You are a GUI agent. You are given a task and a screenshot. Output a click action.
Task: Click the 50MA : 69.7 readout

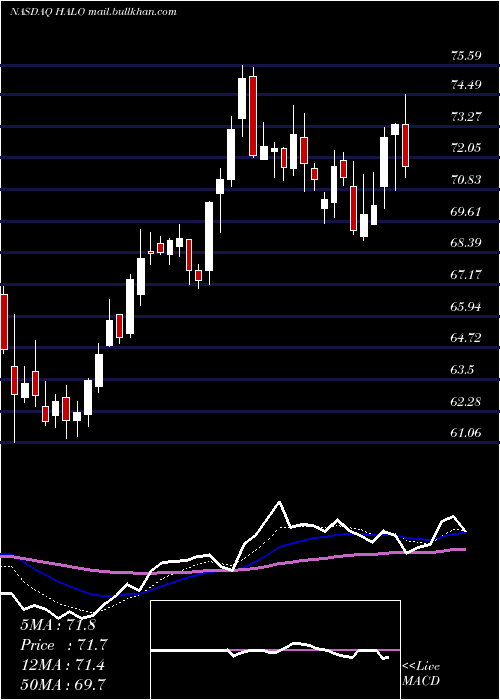(63, 684)
